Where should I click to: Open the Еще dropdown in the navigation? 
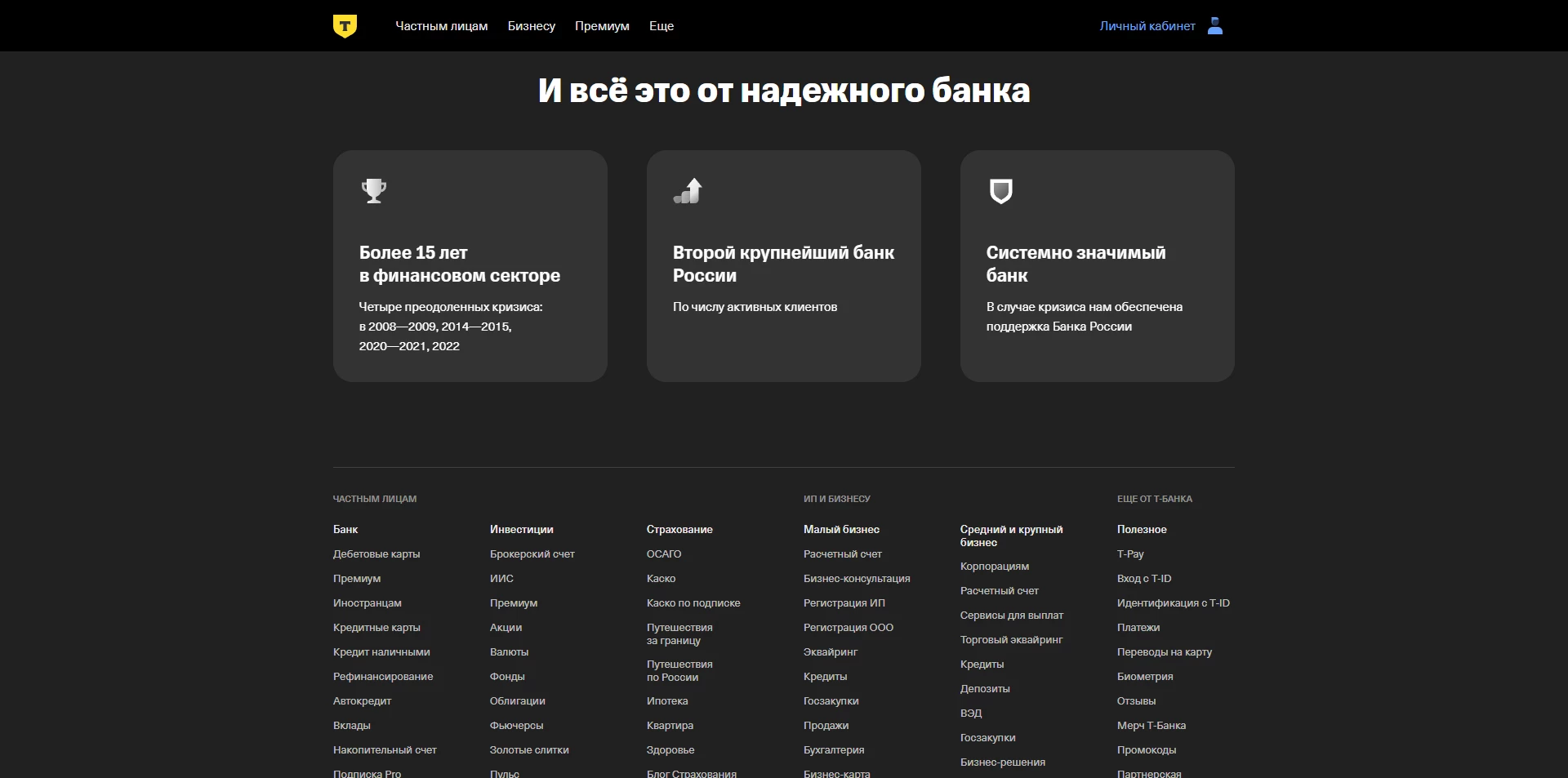coord(661,25)
